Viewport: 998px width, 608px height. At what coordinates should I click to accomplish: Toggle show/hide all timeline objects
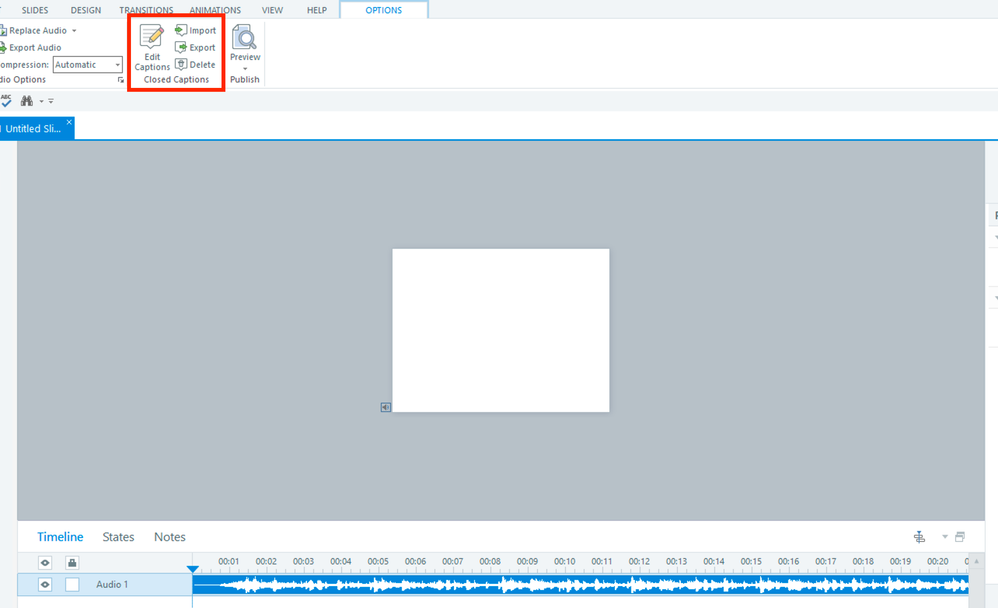tap(45, 563)
